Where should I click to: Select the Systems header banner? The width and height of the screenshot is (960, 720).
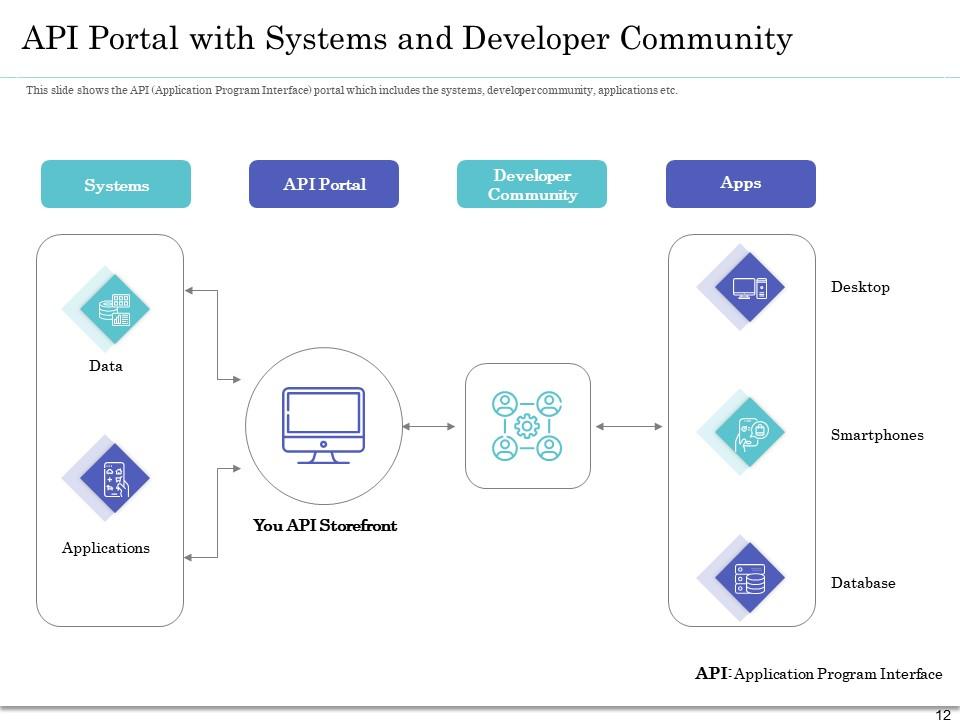pyautogui.click(x=116, y=184)
